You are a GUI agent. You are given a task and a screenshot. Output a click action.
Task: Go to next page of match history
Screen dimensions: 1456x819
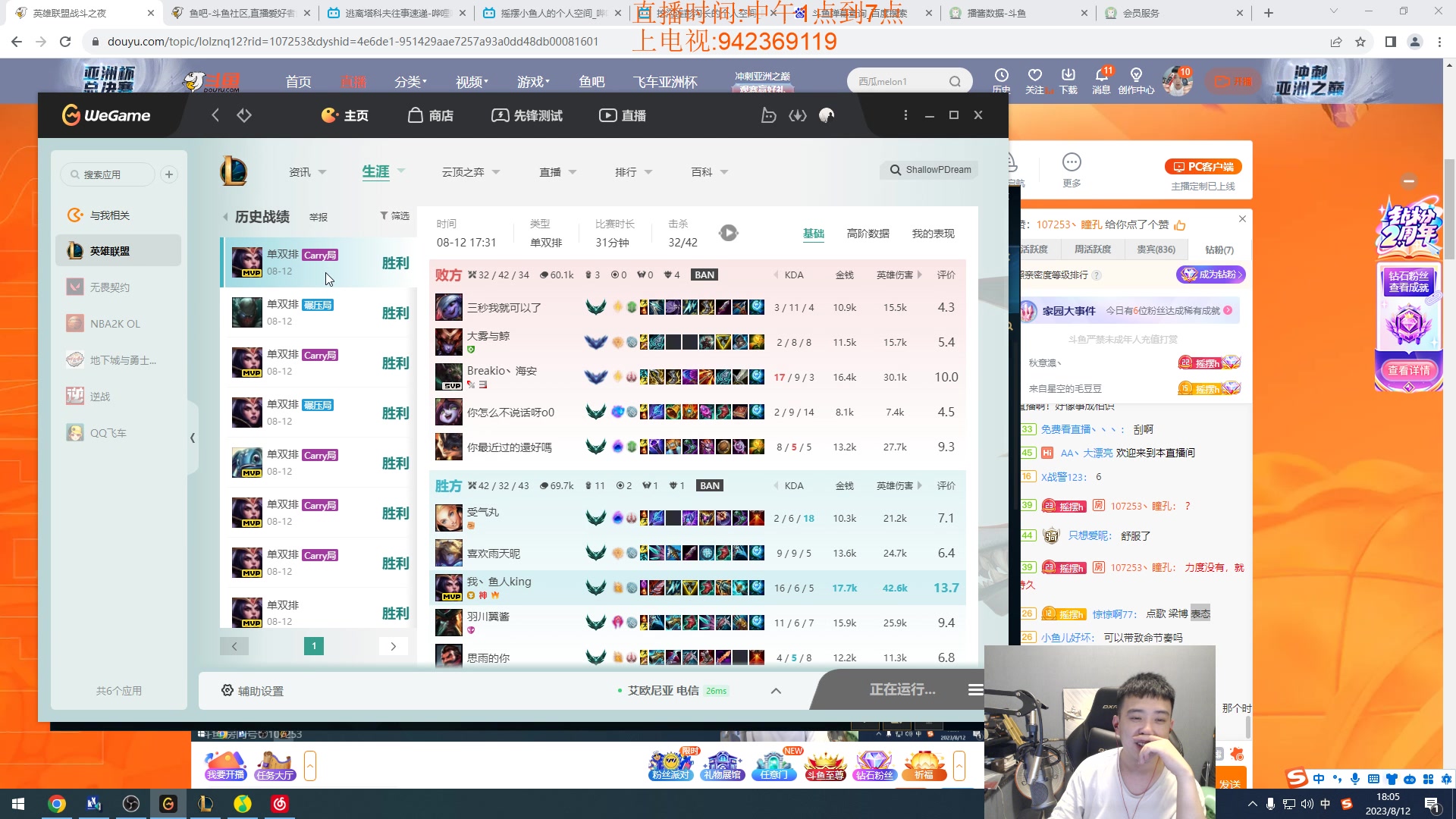click(393, 646)
